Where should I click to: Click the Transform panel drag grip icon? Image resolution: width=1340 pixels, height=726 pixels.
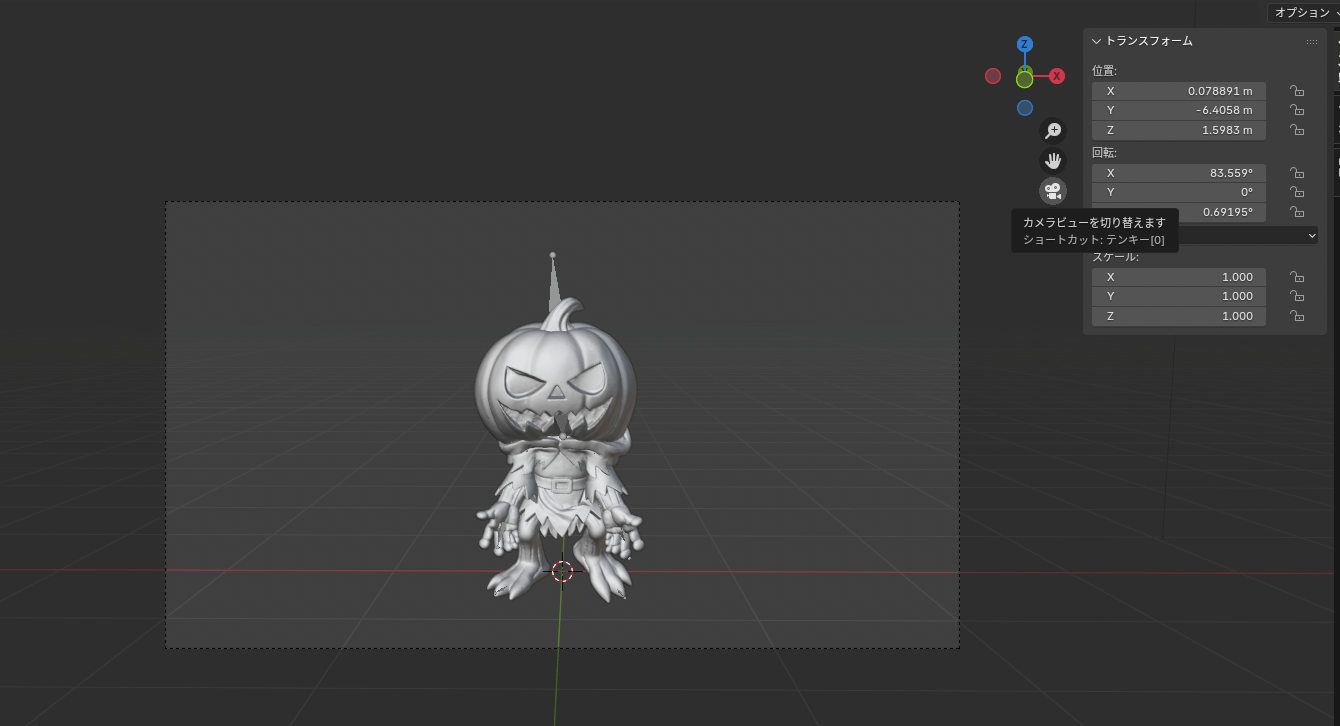(x=1312, y=41)
